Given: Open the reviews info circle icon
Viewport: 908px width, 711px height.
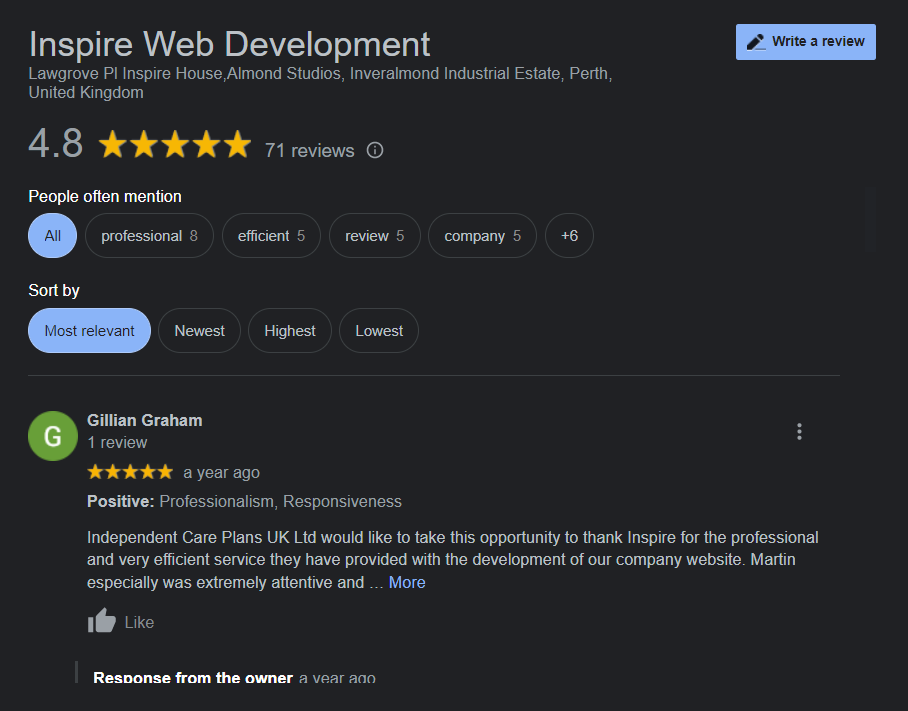Looking at the screenshot, I should tap(375, 151).
